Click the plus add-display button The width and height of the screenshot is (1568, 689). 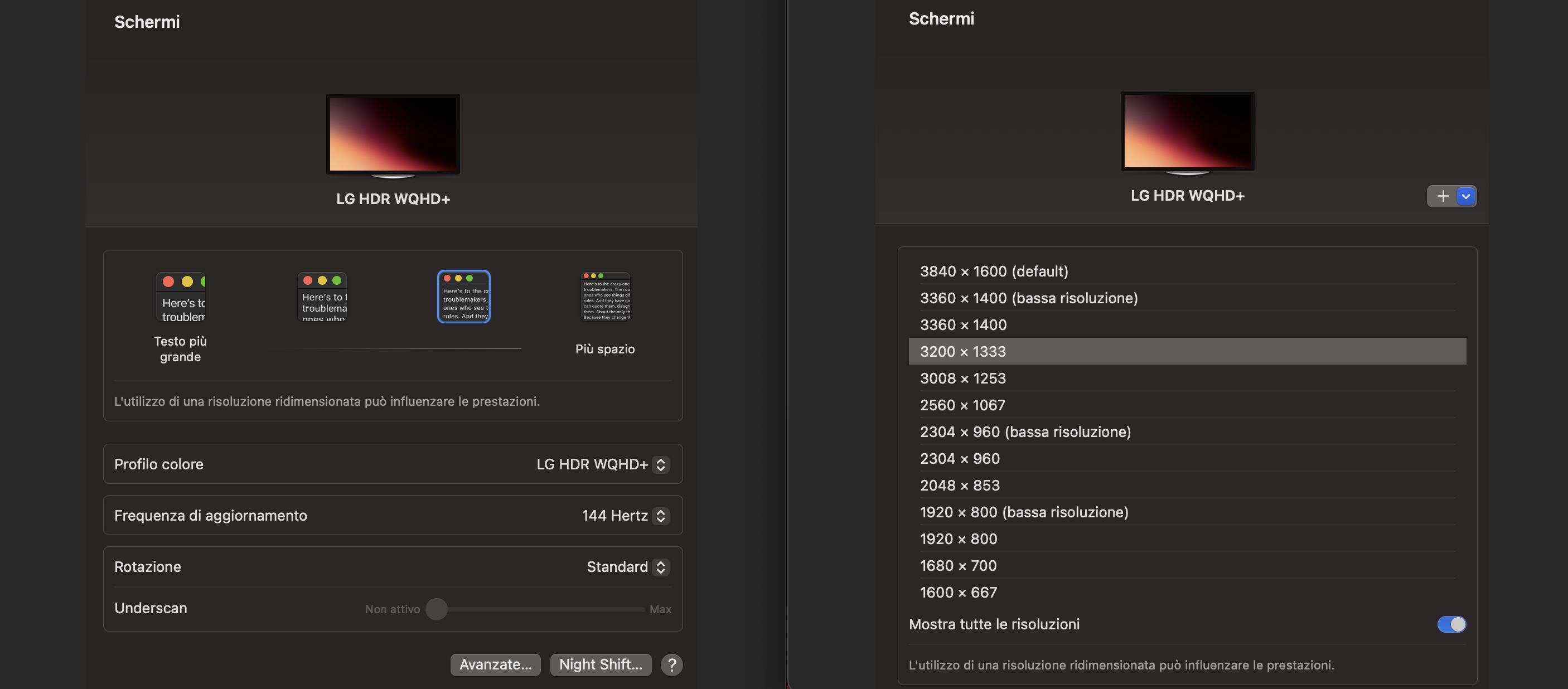[x=1442, y=196]
